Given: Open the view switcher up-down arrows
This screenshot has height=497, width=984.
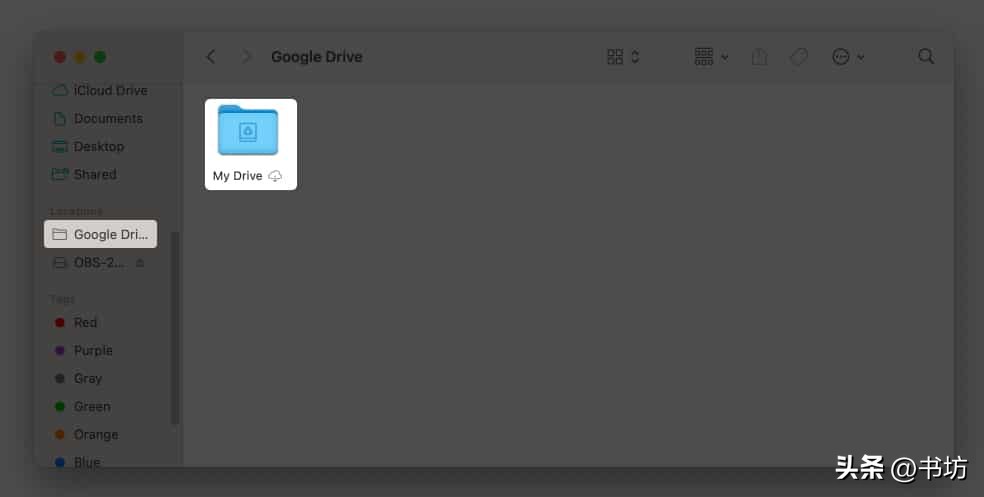Looking at the screenshot, I should click(635, 56).
